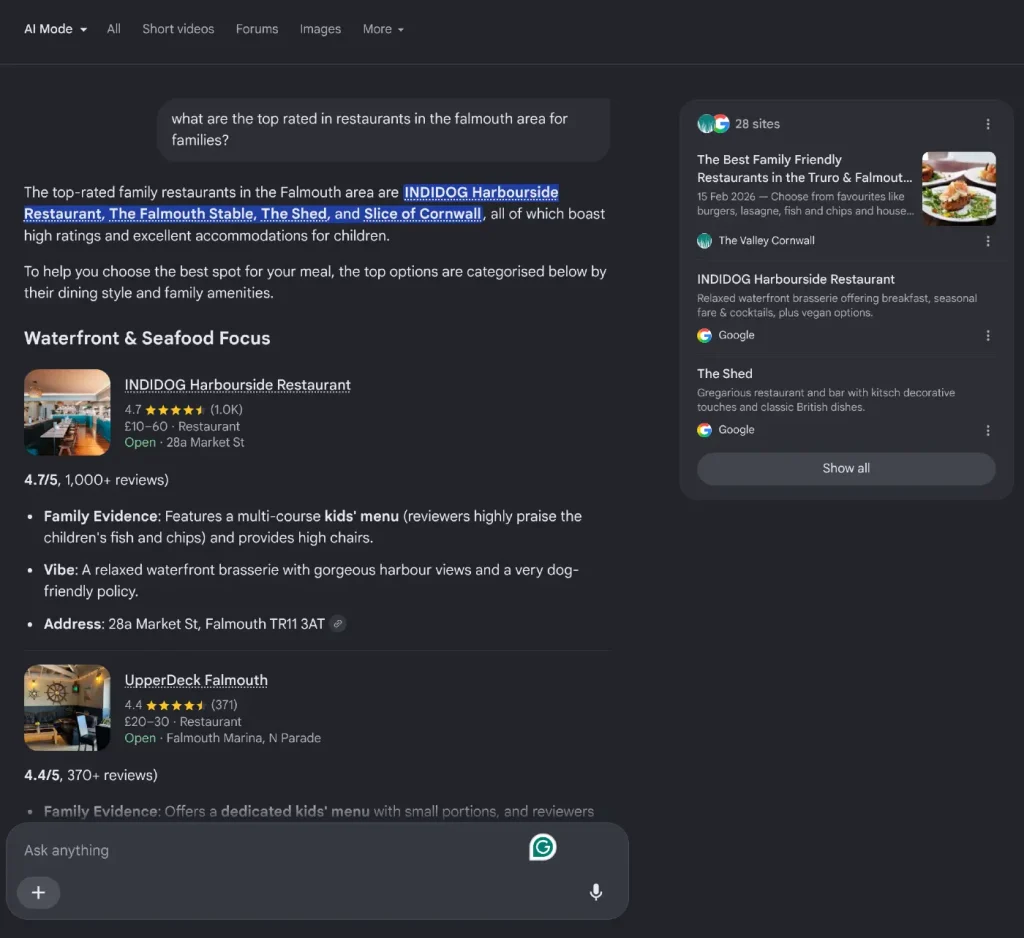This screenshot has width=1024, height=938.
Task: Click the Grammarly icon in input box
Action: 542,847
